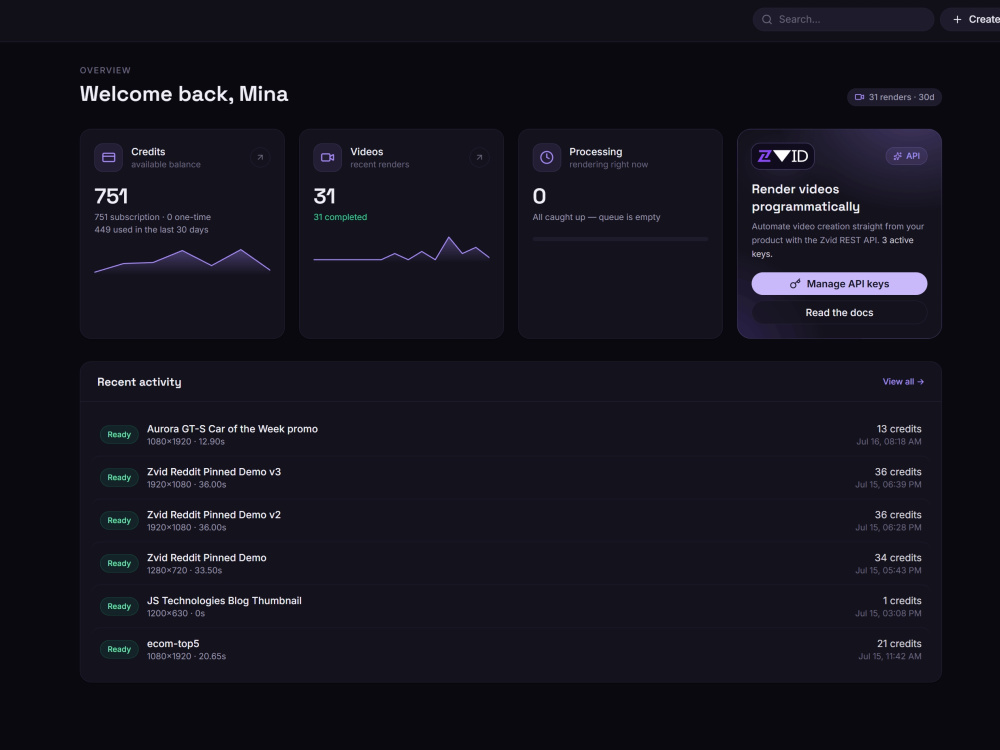
Task: Click the 34 credits value
Action: point(898,558)
